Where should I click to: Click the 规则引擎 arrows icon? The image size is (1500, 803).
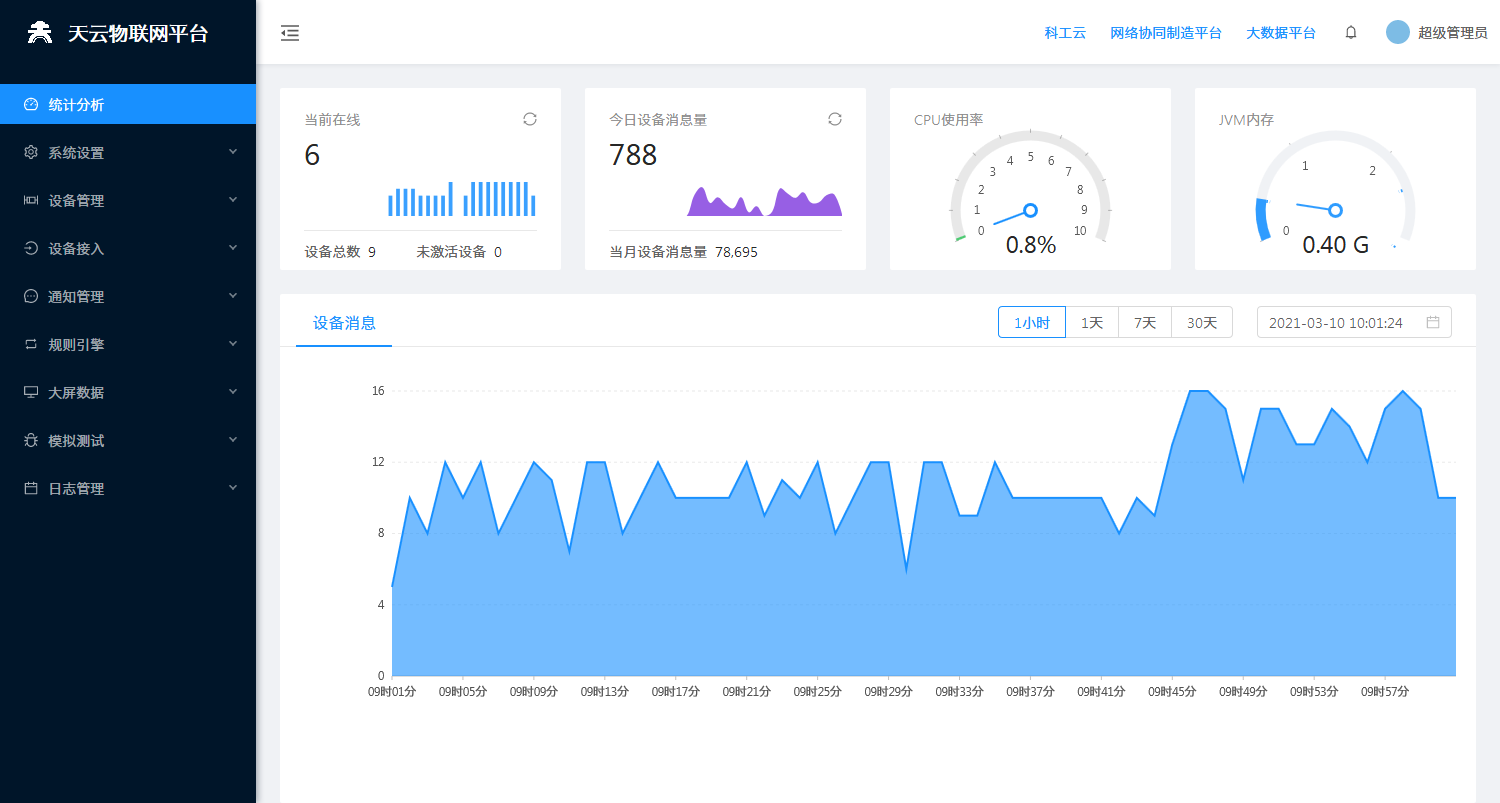[x=31, y=344]
